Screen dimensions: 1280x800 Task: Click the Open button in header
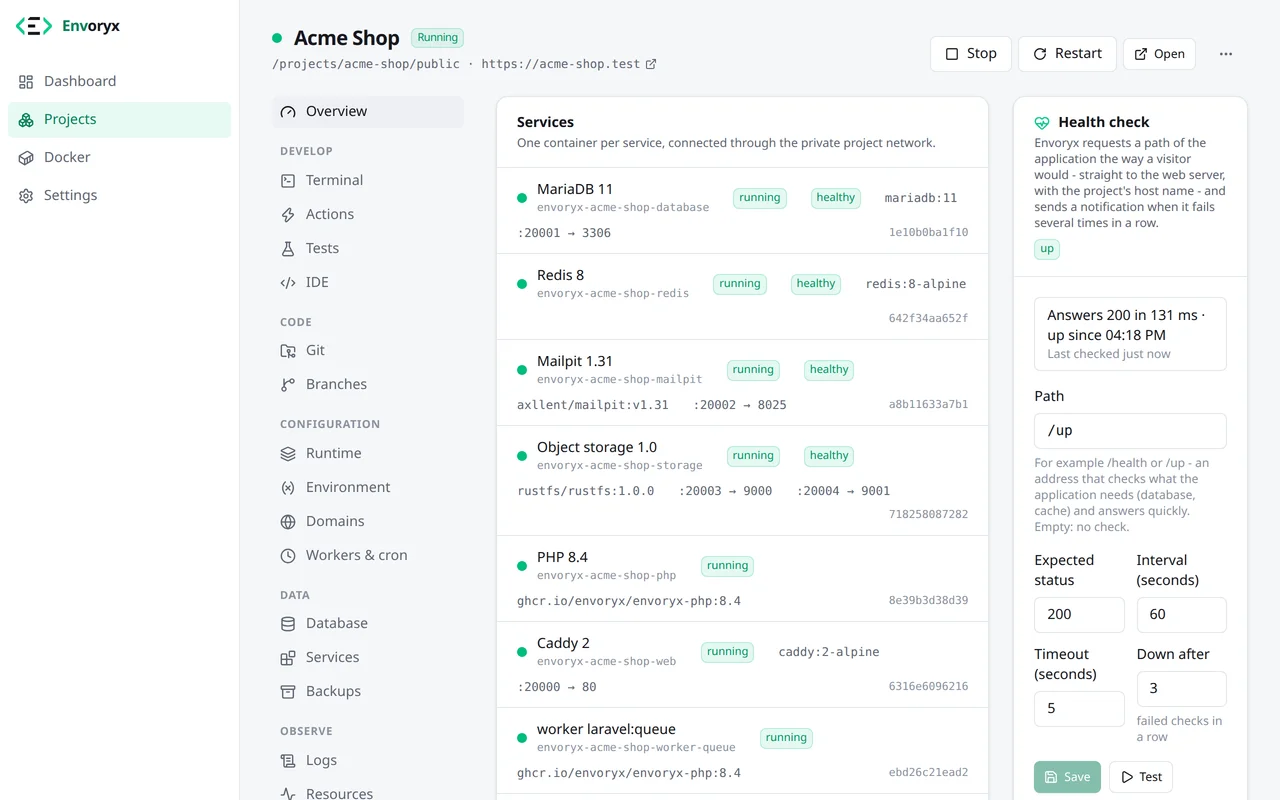coord(1159,54)
